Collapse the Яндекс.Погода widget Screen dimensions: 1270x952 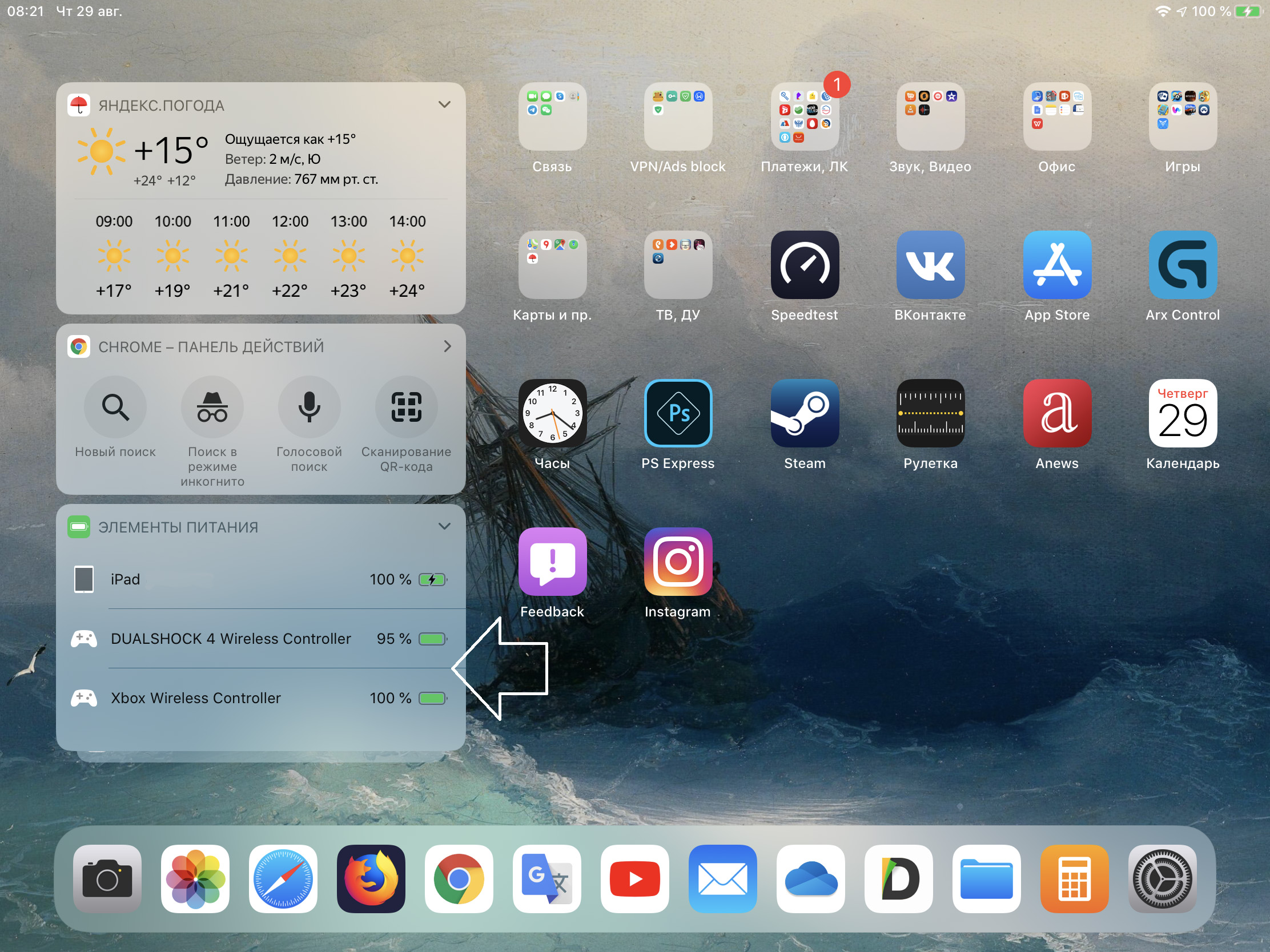[444, 105]
